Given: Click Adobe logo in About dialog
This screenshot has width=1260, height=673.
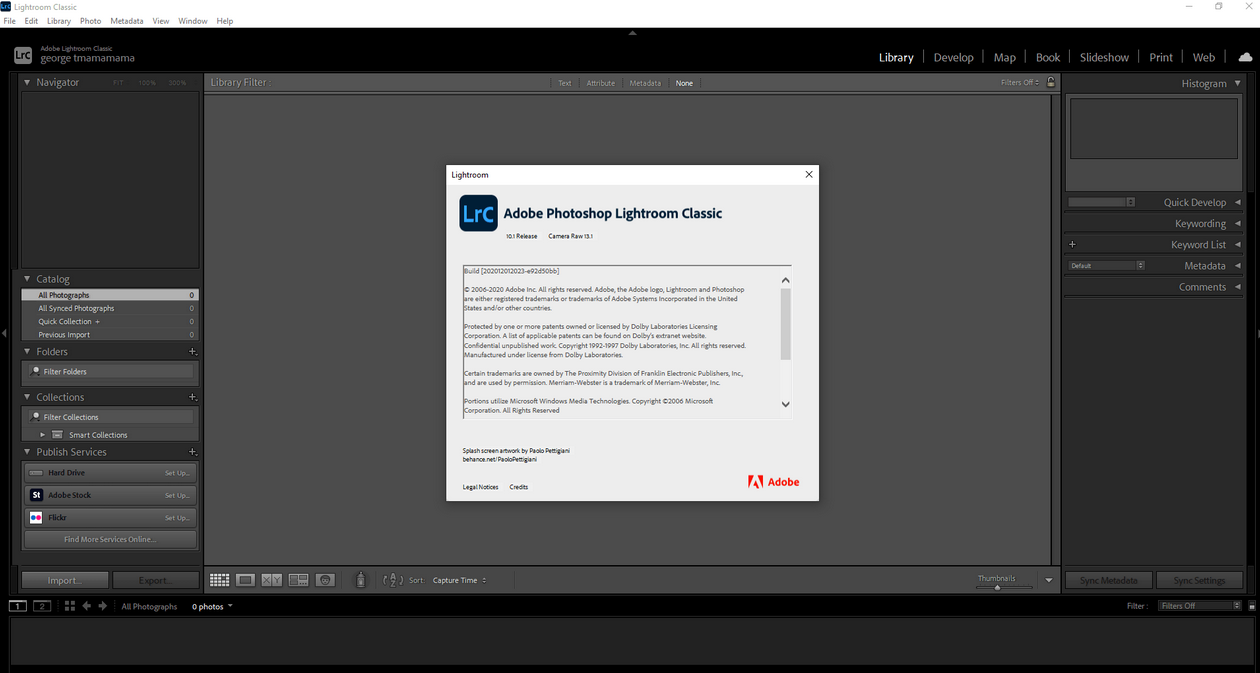Looking at the screenshot, I should click(x=774, y=482).
